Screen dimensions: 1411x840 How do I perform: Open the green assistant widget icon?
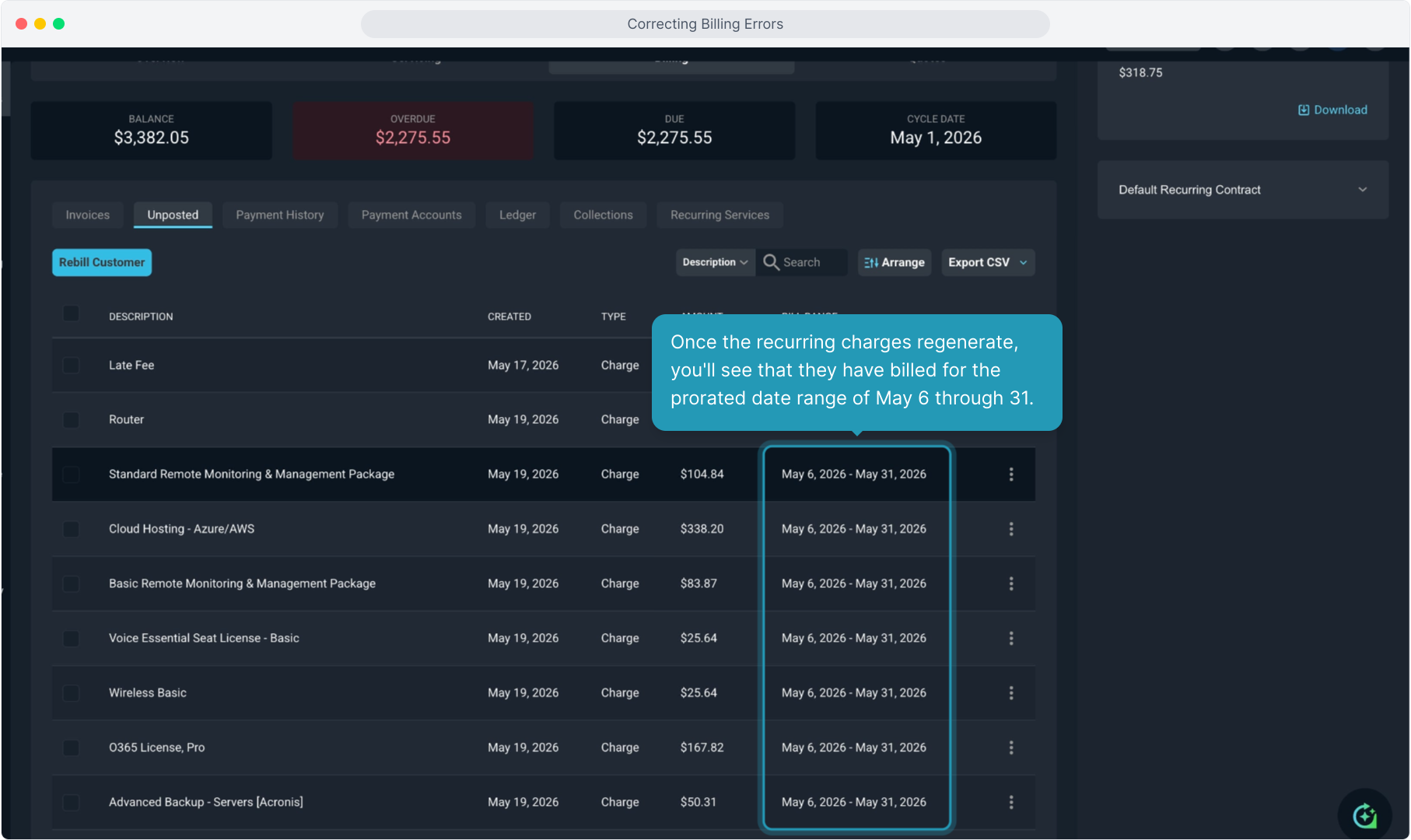point(1365,816)
